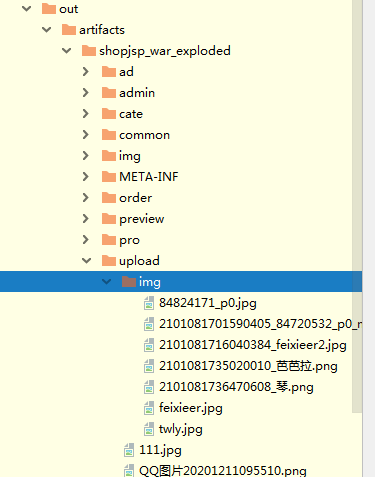Click the highlighted img folder icon
This screenshot has width=375, height=477.
(129, 282)
